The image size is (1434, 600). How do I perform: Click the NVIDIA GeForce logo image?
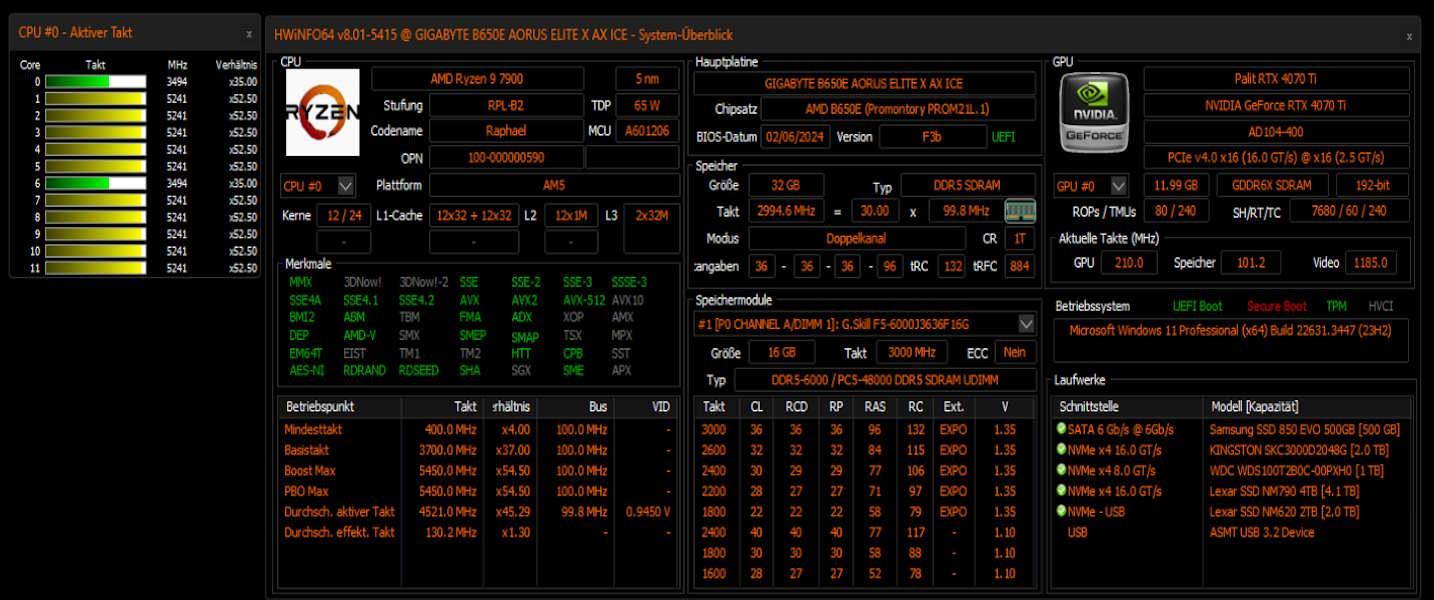click(x=1094, y=112)
